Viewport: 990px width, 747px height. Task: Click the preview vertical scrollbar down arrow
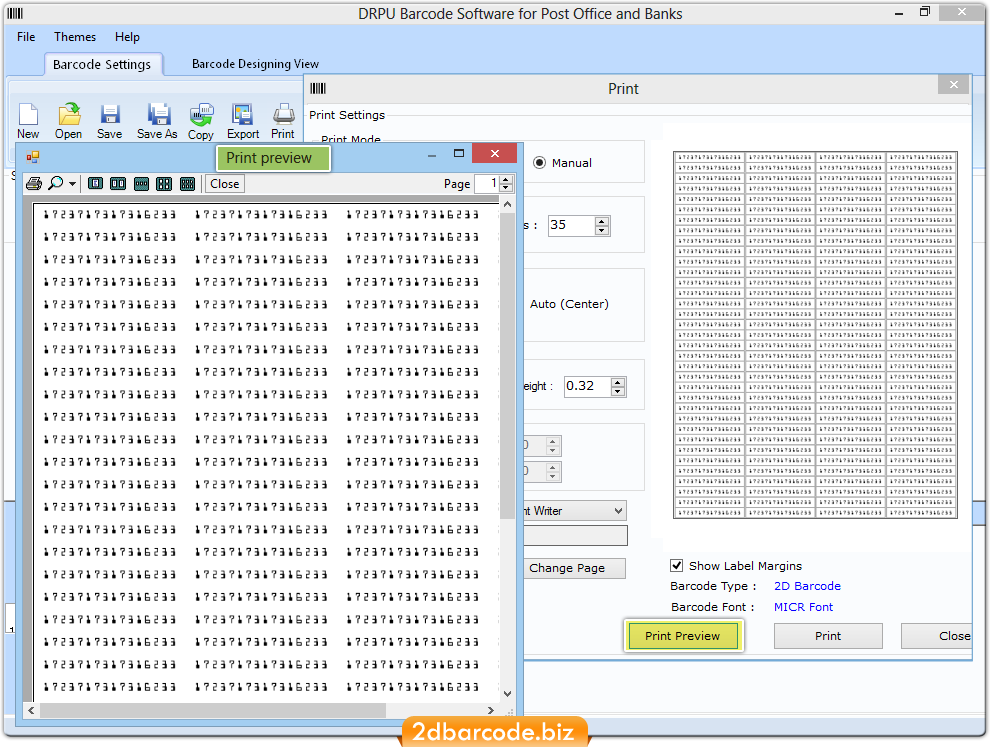(x=507, y=693)
